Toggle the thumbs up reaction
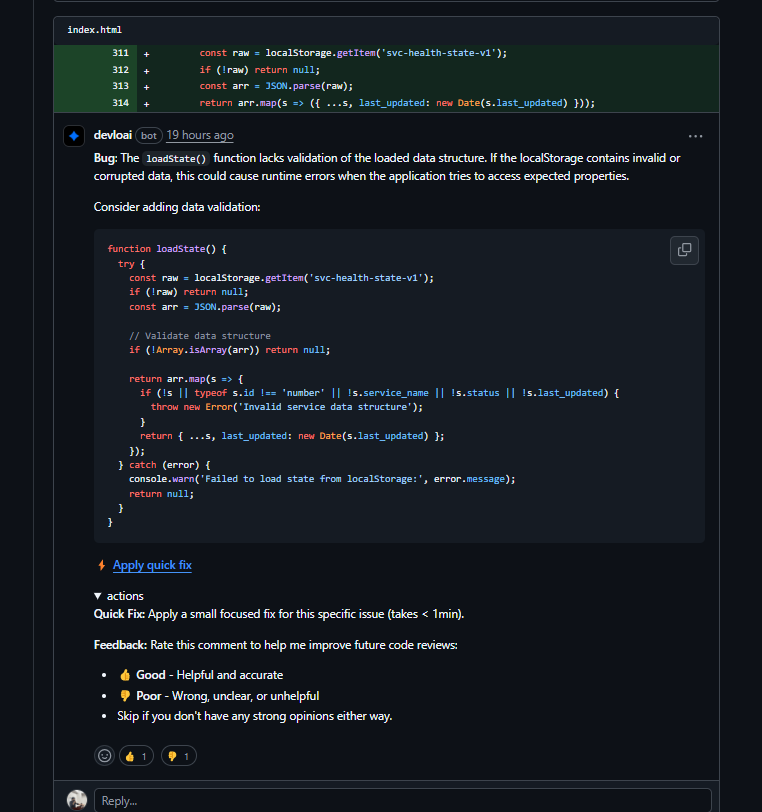The height and width of the screenshot is (812, 762). (136, 756)
